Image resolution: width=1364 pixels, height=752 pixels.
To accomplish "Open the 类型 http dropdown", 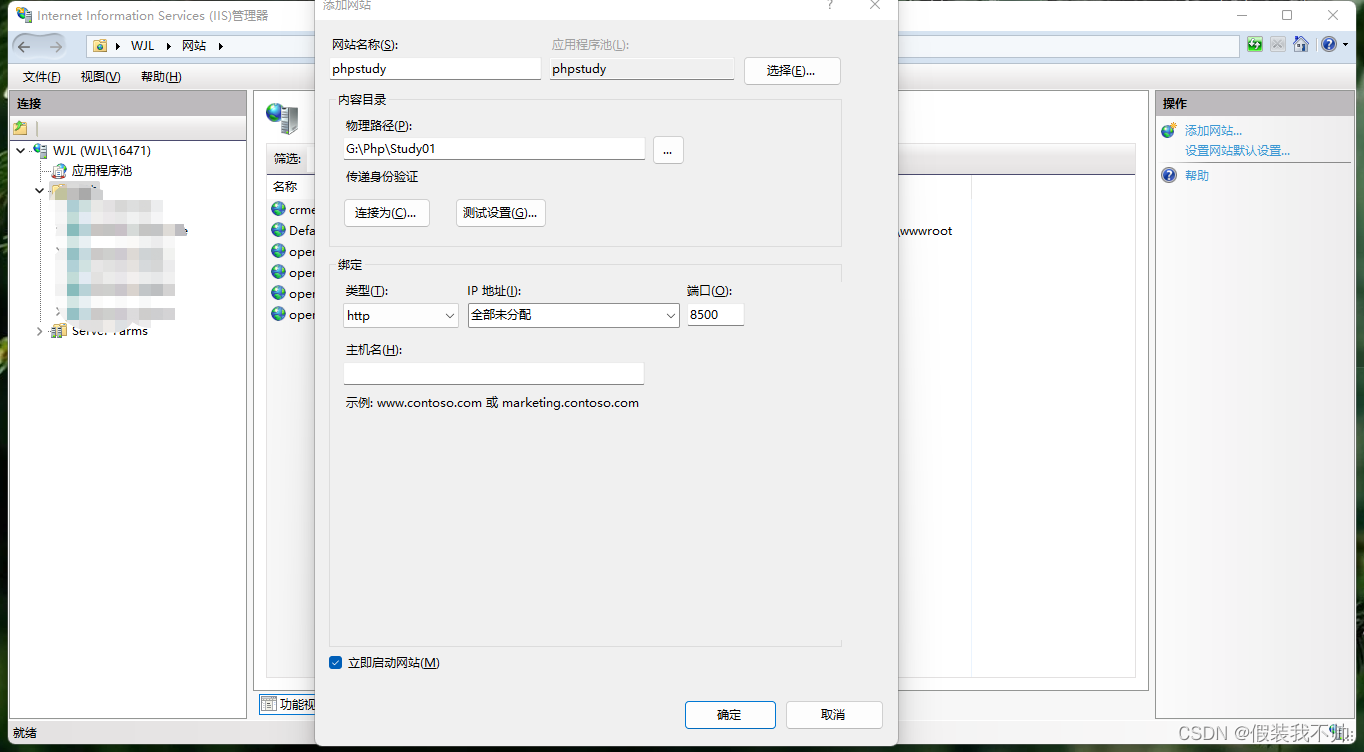I will [401, 316].
